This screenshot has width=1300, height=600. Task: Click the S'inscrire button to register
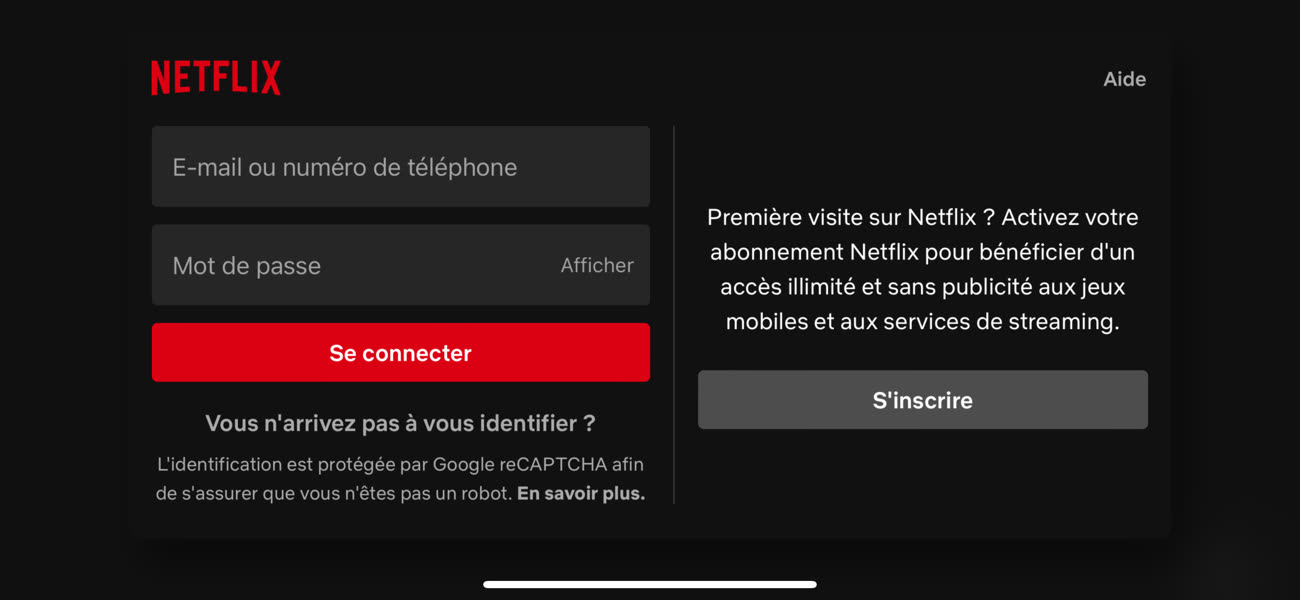click(x=922, y=399)
